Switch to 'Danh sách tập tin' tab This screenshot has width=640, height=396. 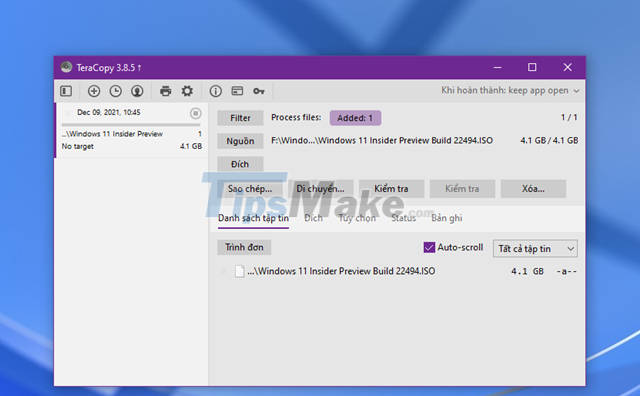[x=253, y=218]
